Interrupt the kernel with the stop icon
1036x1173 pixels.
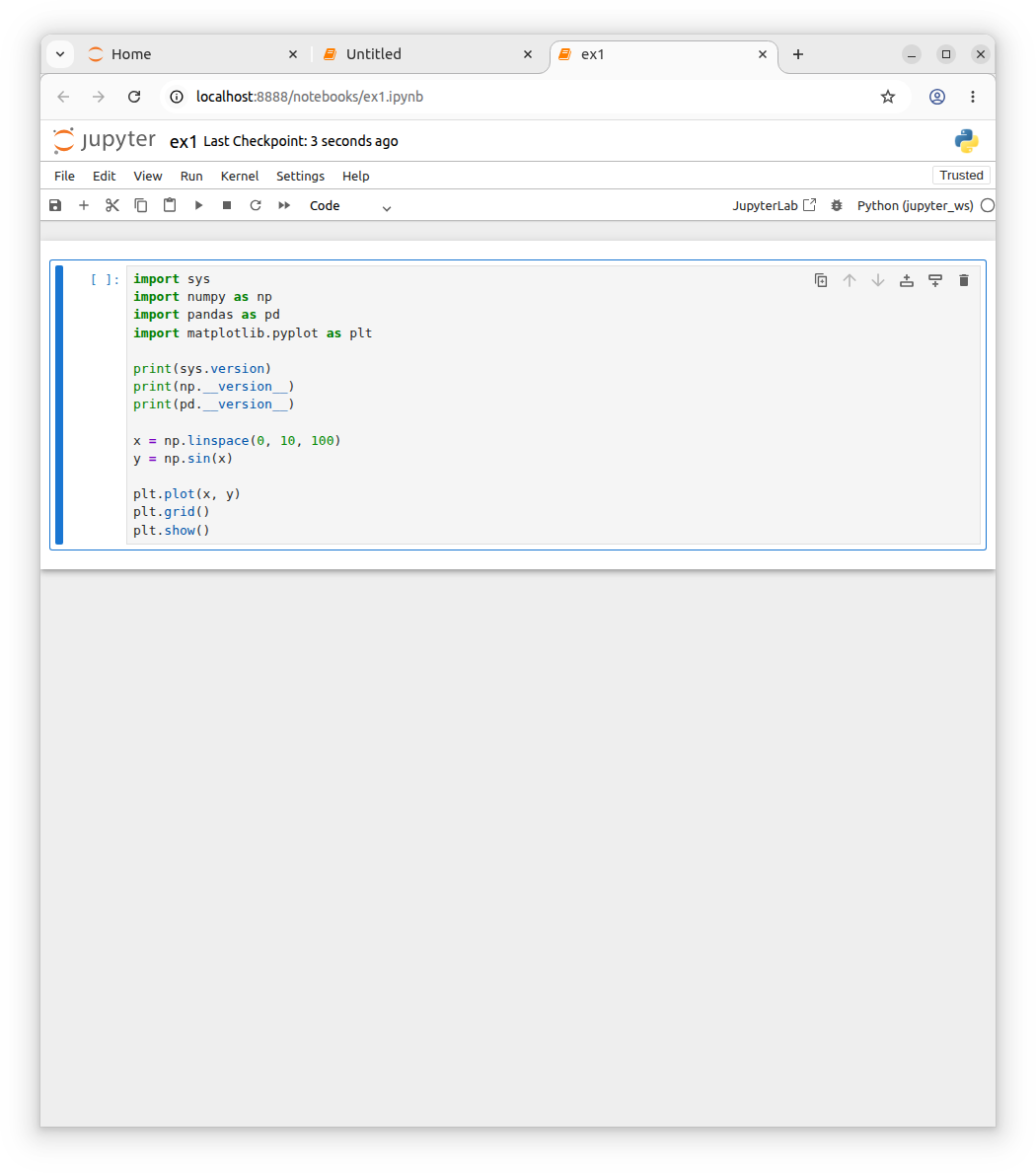tap(227, 205)
